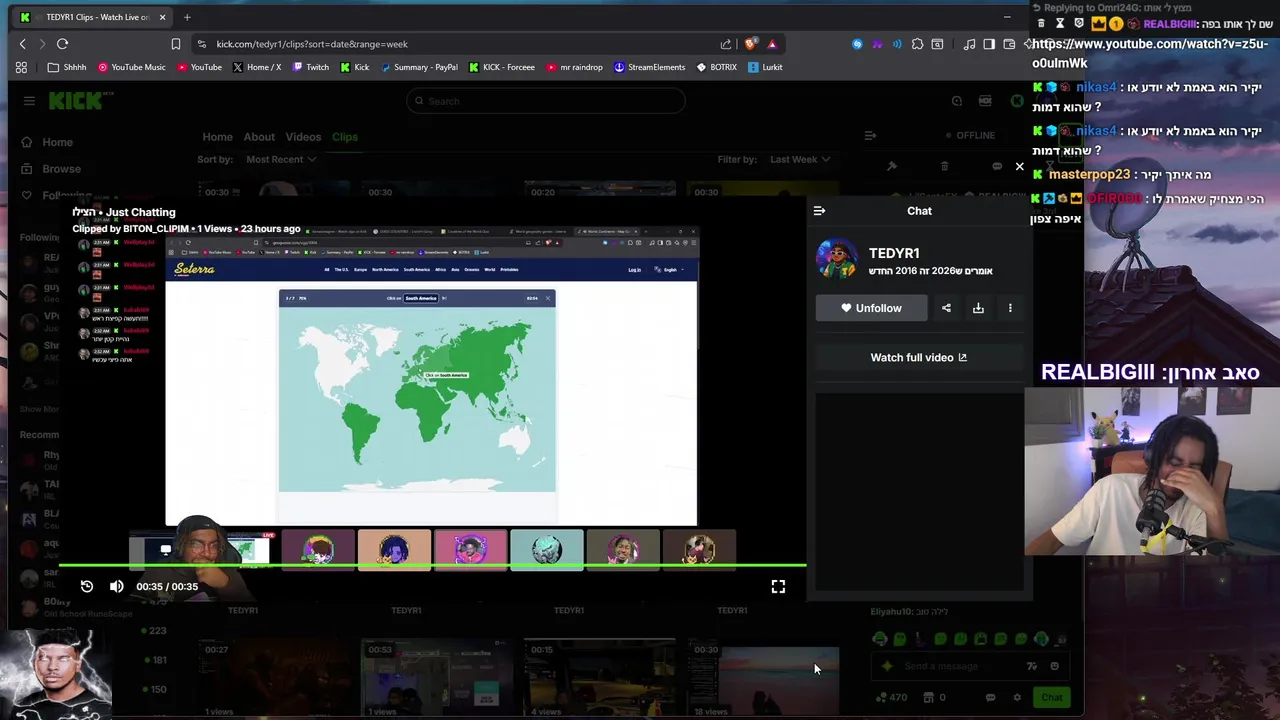Open the Brave wallet icon

[1009, 44]
